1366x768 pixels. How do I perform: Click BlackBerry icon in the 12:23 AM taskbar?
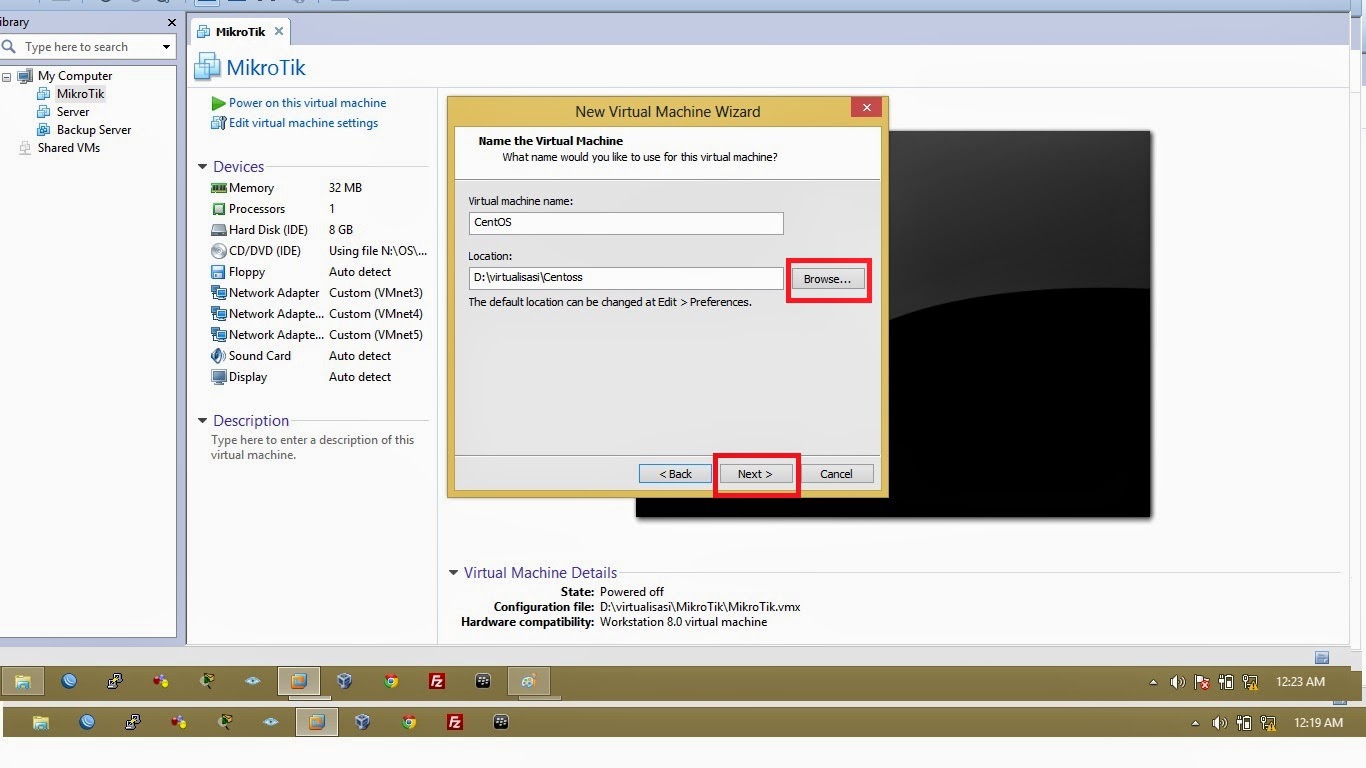[x=483, y=682]
